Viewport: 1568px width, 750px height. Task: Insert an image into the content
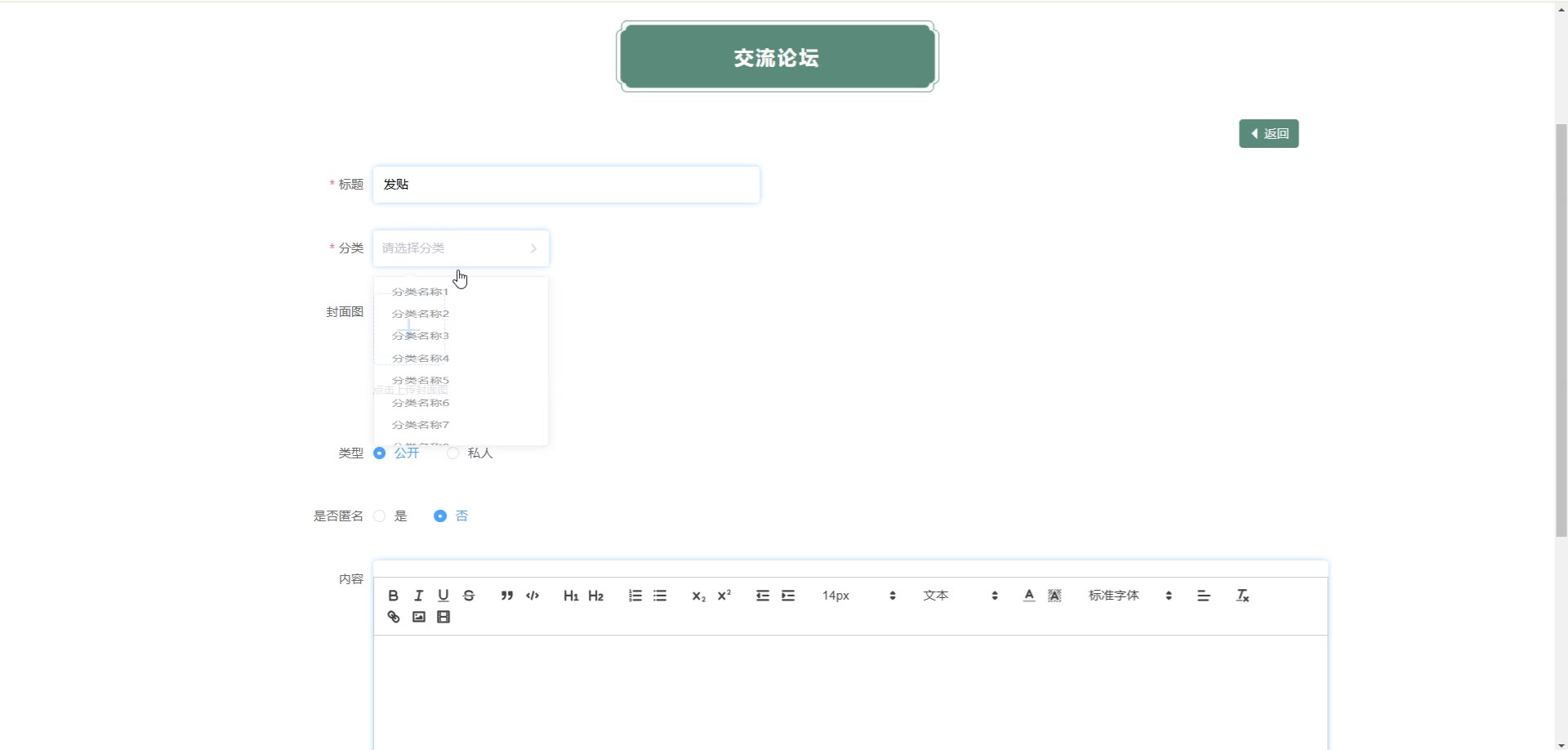click(x=418, y=617)
